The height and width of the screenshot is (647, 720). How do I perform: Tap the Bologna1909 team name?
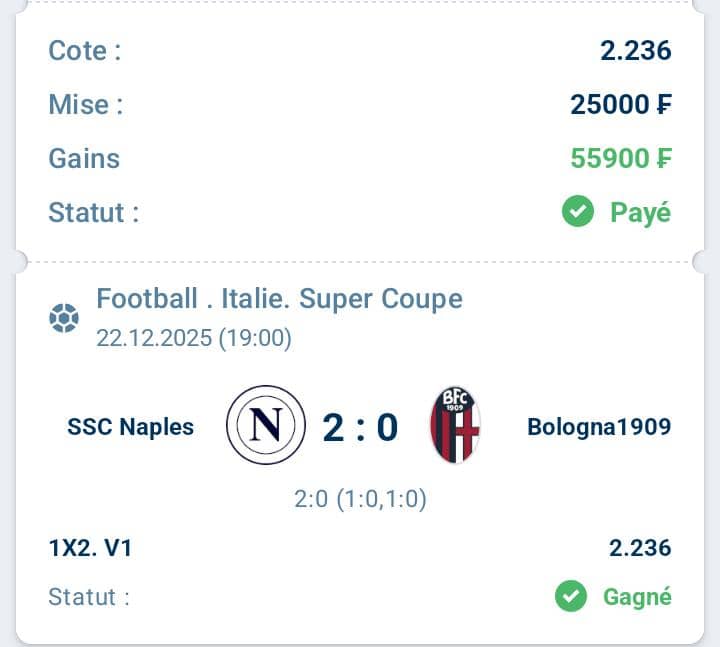coord(599,427)
